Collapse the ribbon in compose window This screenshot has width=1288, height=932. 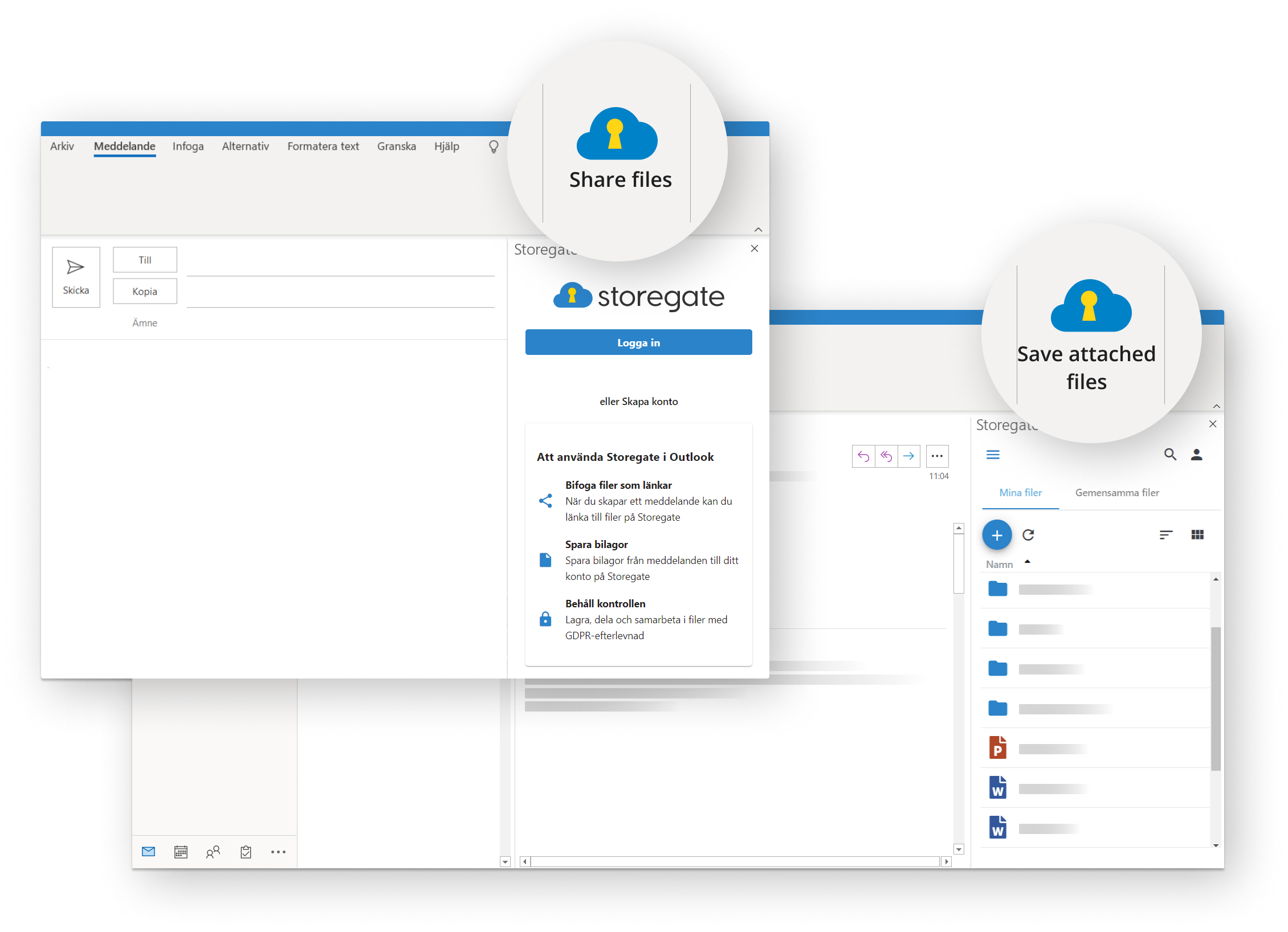pos(759,230)
